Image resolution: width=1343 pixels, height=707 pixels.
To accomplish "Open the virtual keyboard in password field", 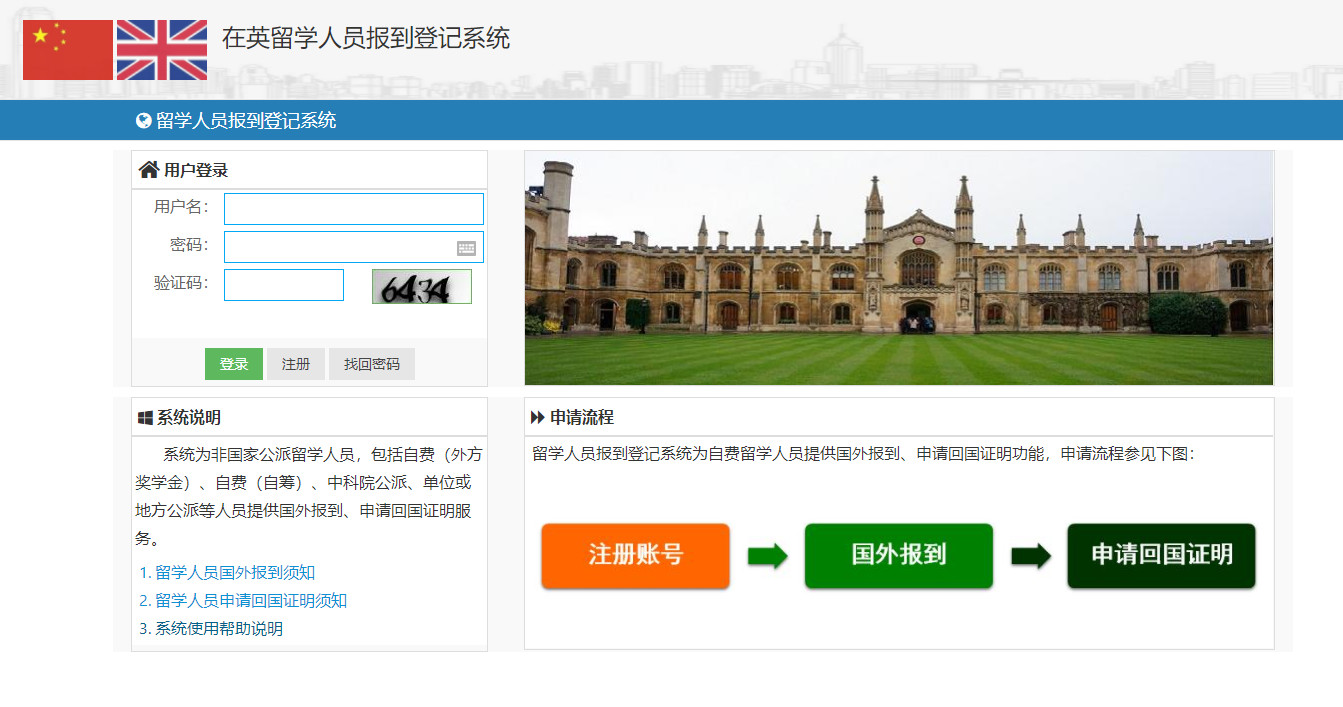I will 466,248.
